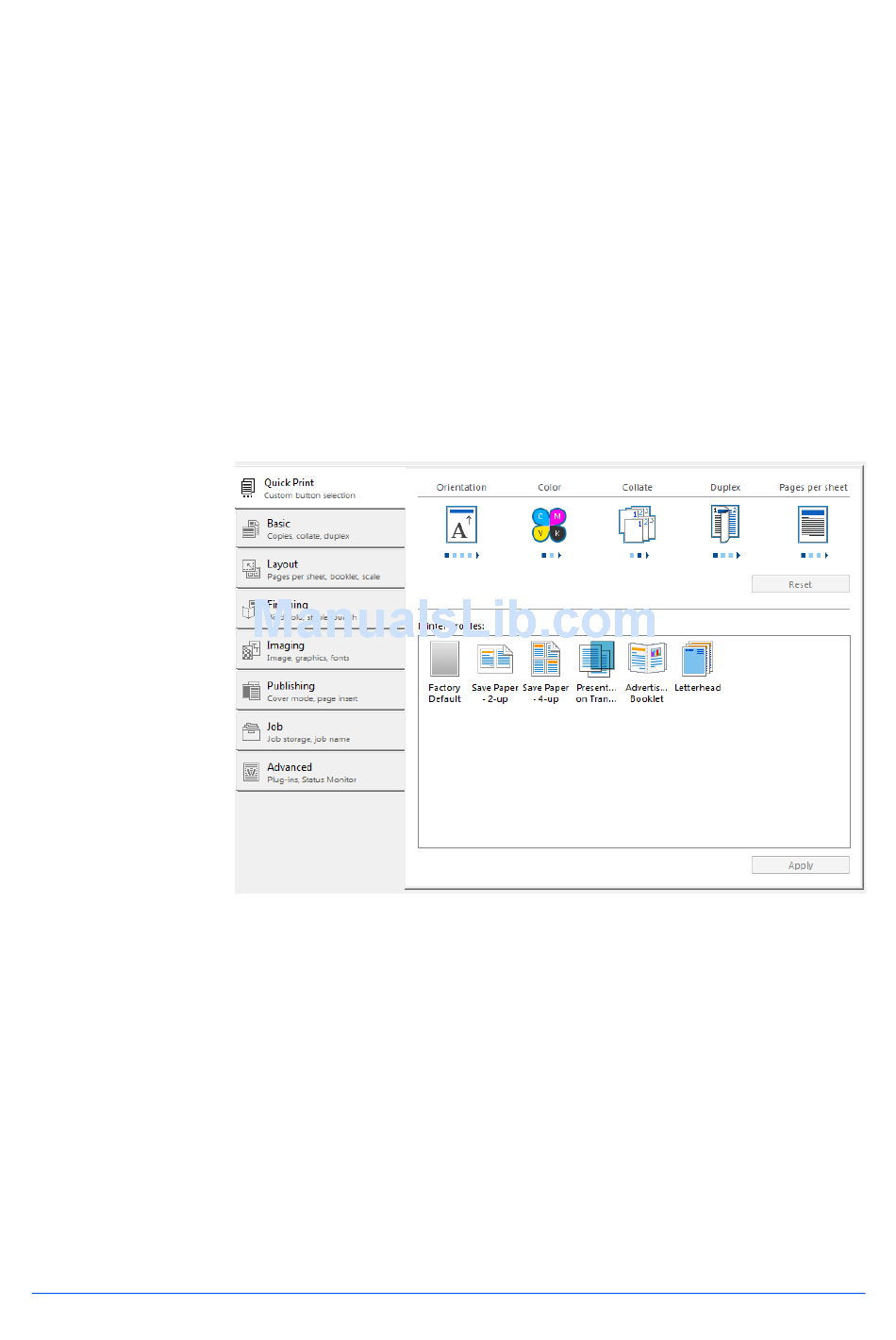Click the Pages per sheet indicator dots
The height and width of the screenshot is (1340, 896).
[x=814, y=556]
